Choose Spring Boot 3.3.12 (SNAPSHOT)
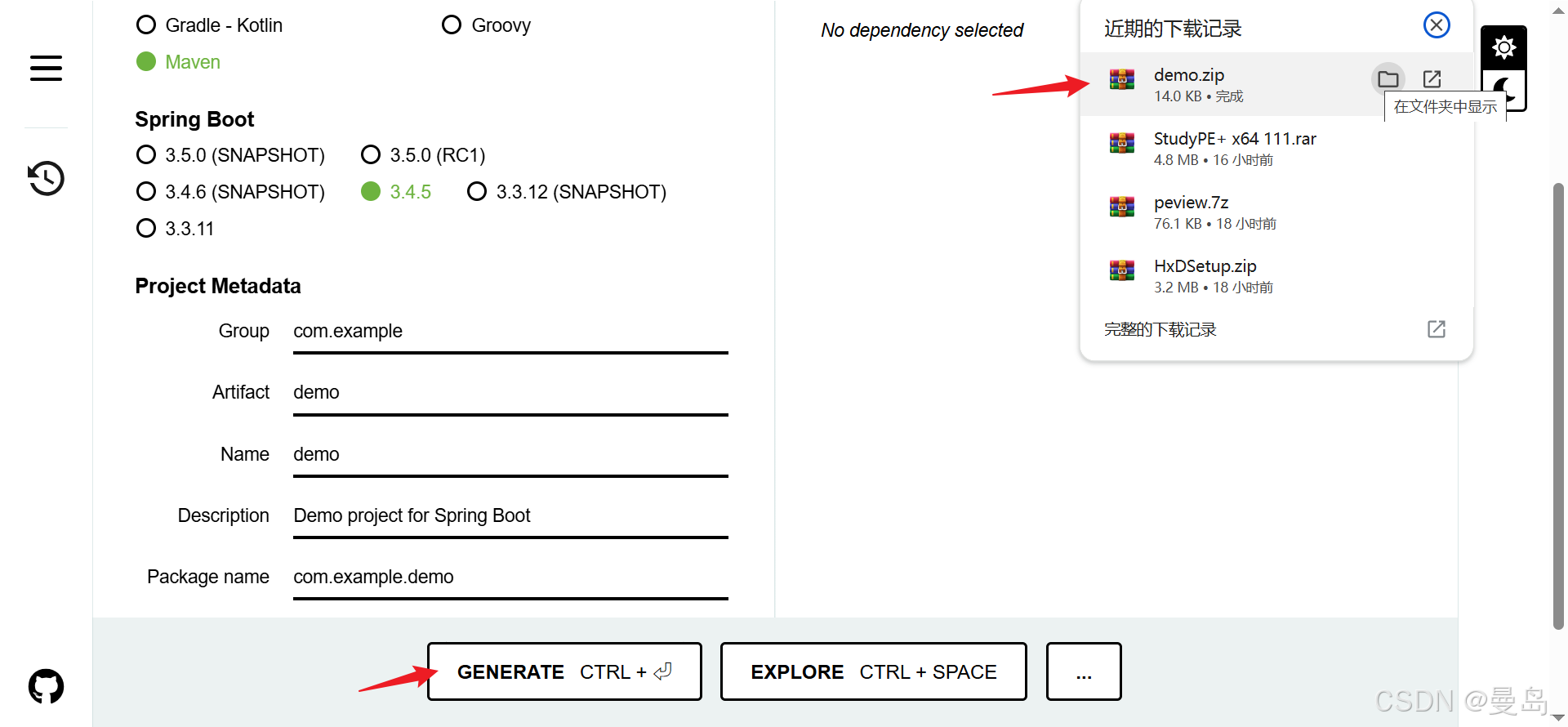 click(568, 192)
